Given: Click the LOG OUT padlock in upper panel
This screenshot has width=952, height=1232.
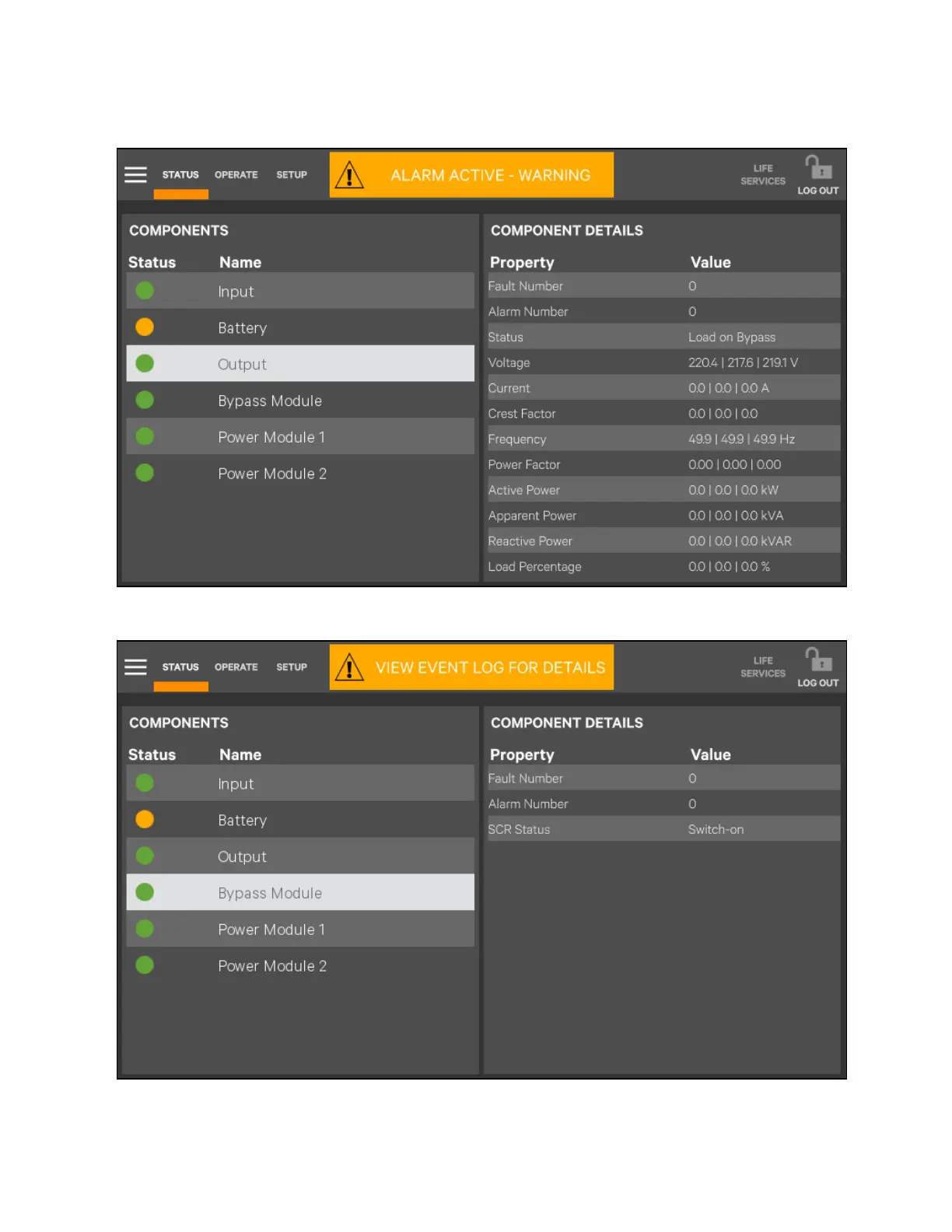Looking at the screenshot, I should click(x=818, y=168).
